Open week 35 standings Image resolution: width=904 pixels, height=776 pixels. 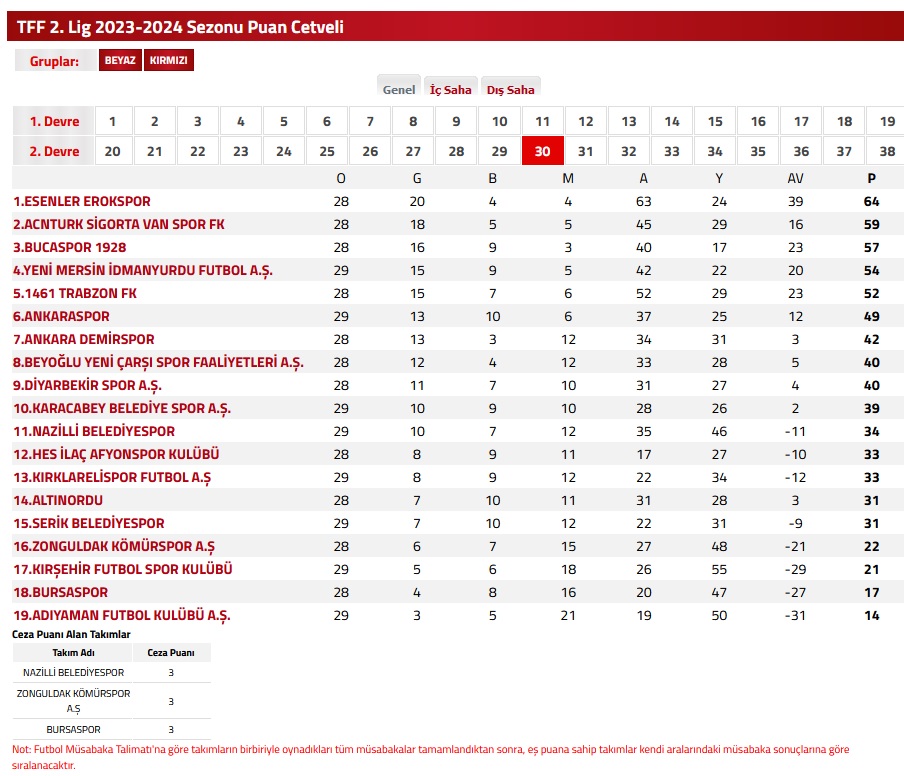tap(758, 151)
